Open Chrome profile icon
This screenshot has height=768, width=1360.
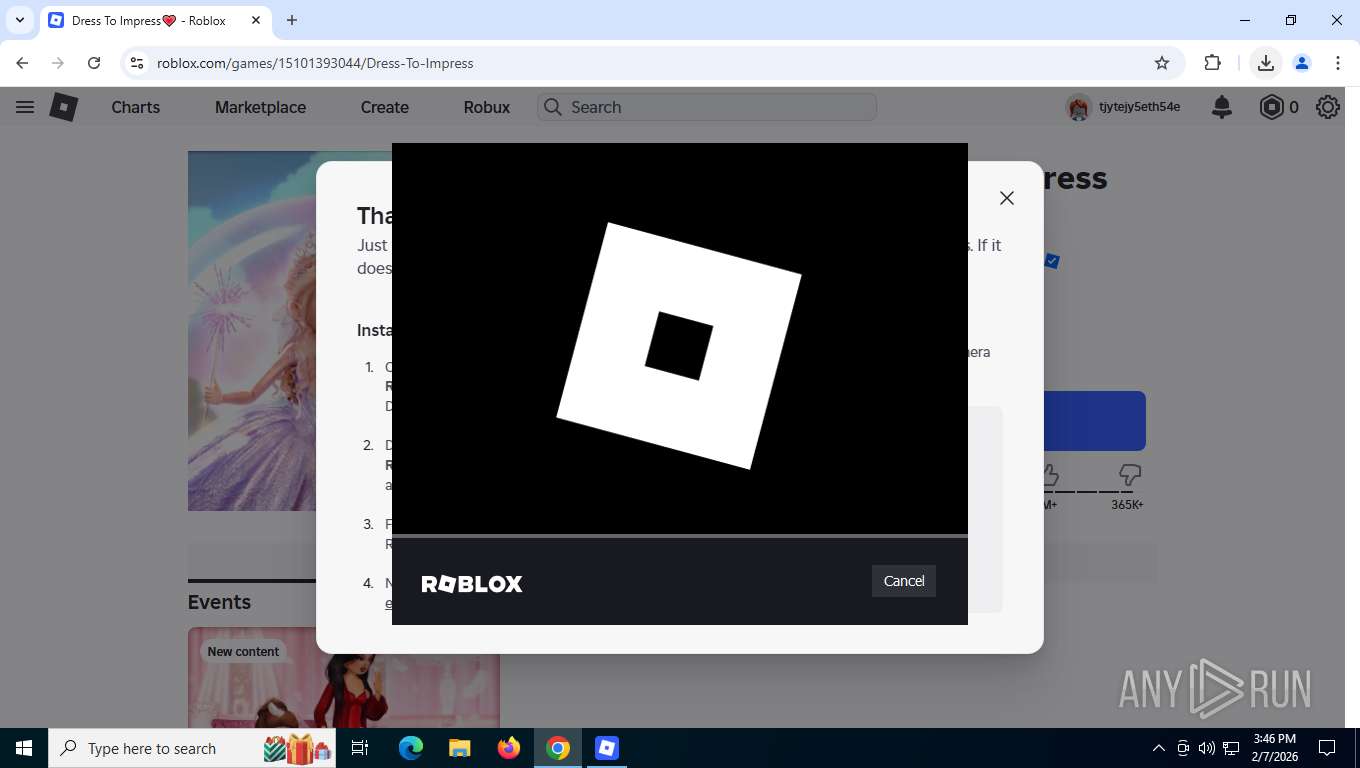tap(1302, 63)
